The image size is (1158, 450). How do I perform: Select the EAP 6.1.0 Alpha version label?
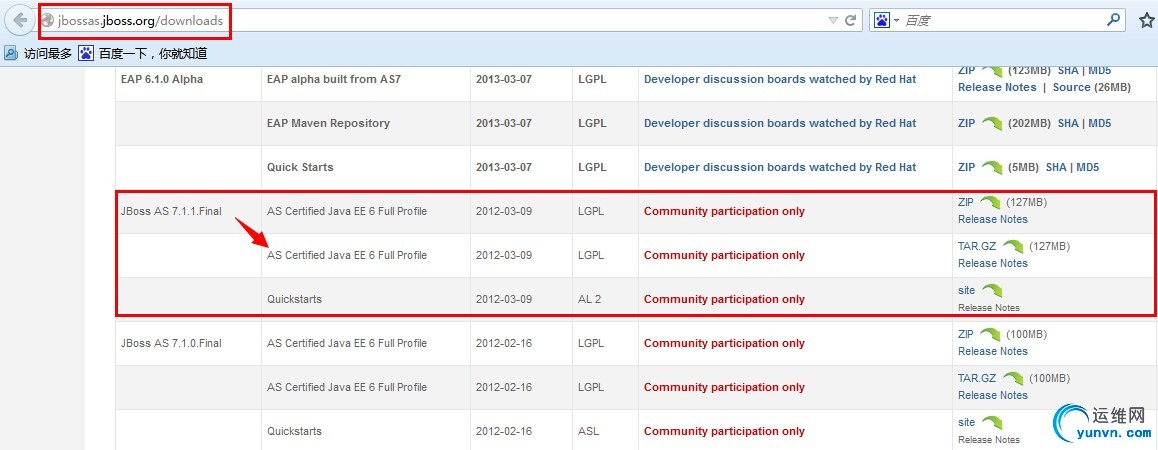tap(162, 79)
